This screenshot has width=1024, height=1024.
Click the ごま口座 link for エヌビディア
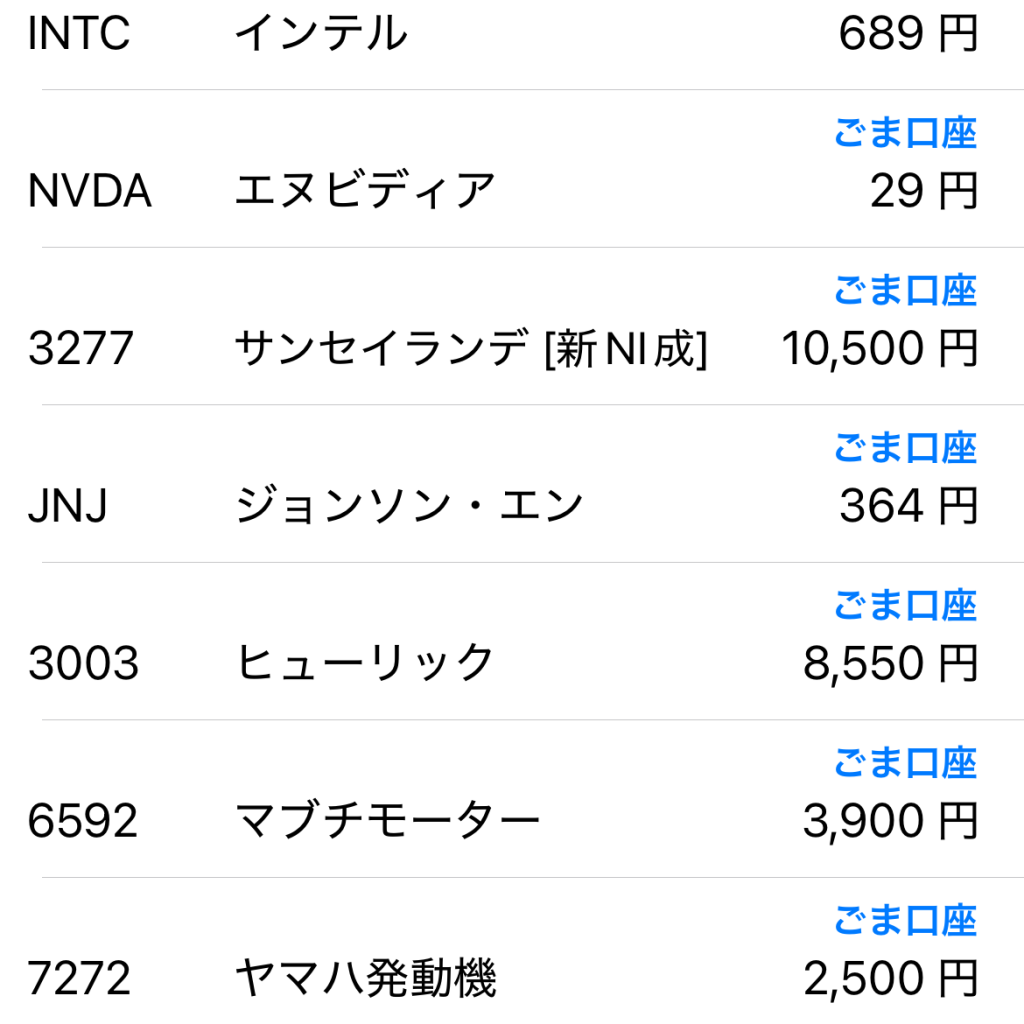[x=905, y=133]
